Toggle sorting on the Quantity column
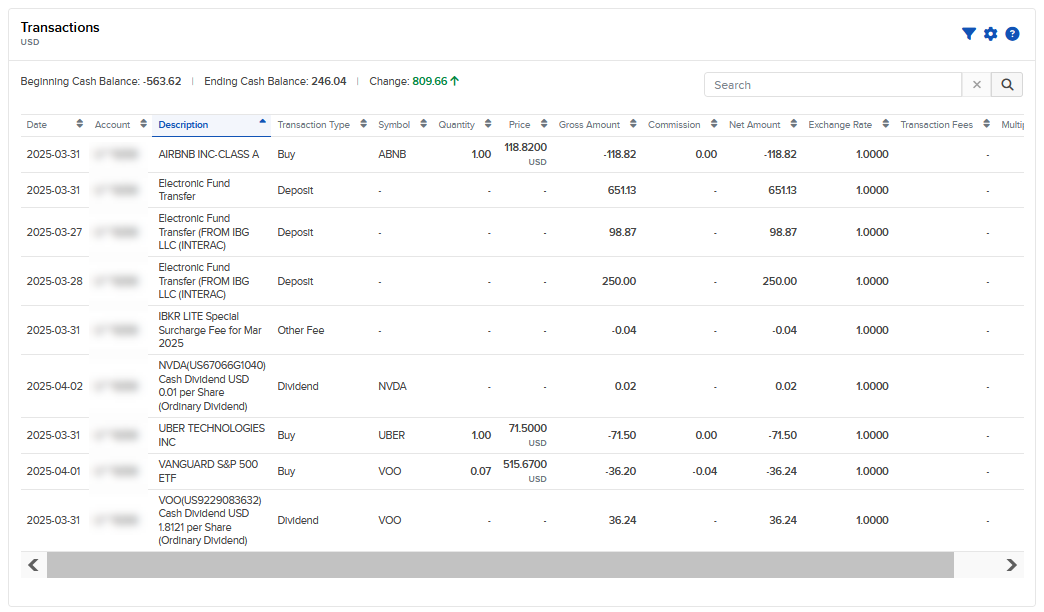The height and width of the screenshot is (612, 1044). [489, 124]
